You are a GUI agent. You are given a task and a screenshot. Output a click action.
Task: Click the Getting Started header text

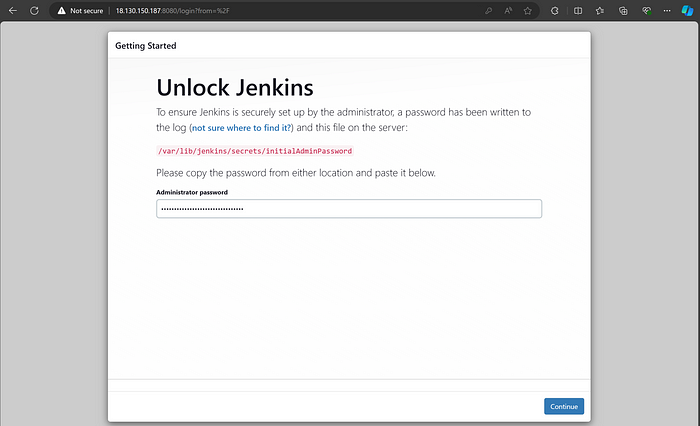[x=146, y=46]
